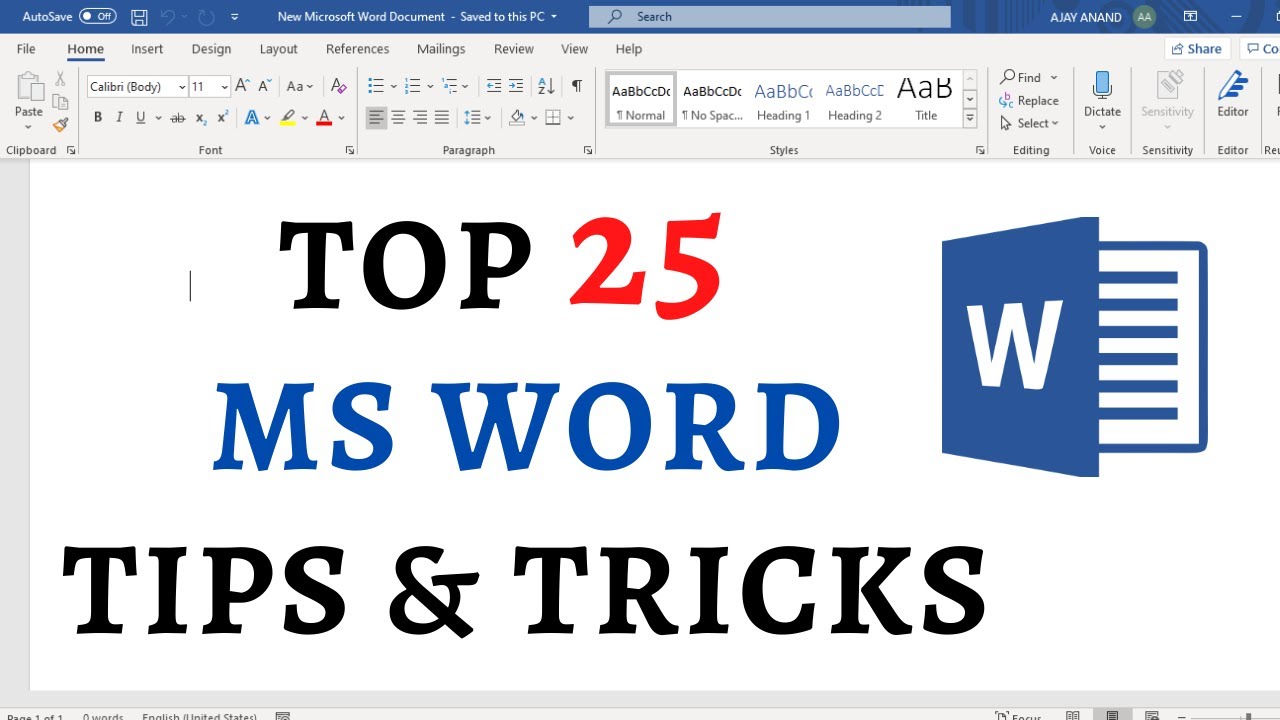This screenshot has width=1280, height=720.
Task: Open the Help tab
Action: (629, 49)
